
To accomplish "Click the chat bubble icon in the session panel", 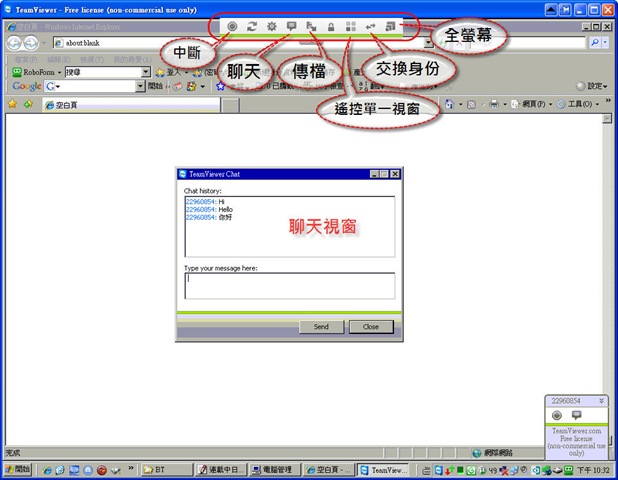I will click(577, 415).
